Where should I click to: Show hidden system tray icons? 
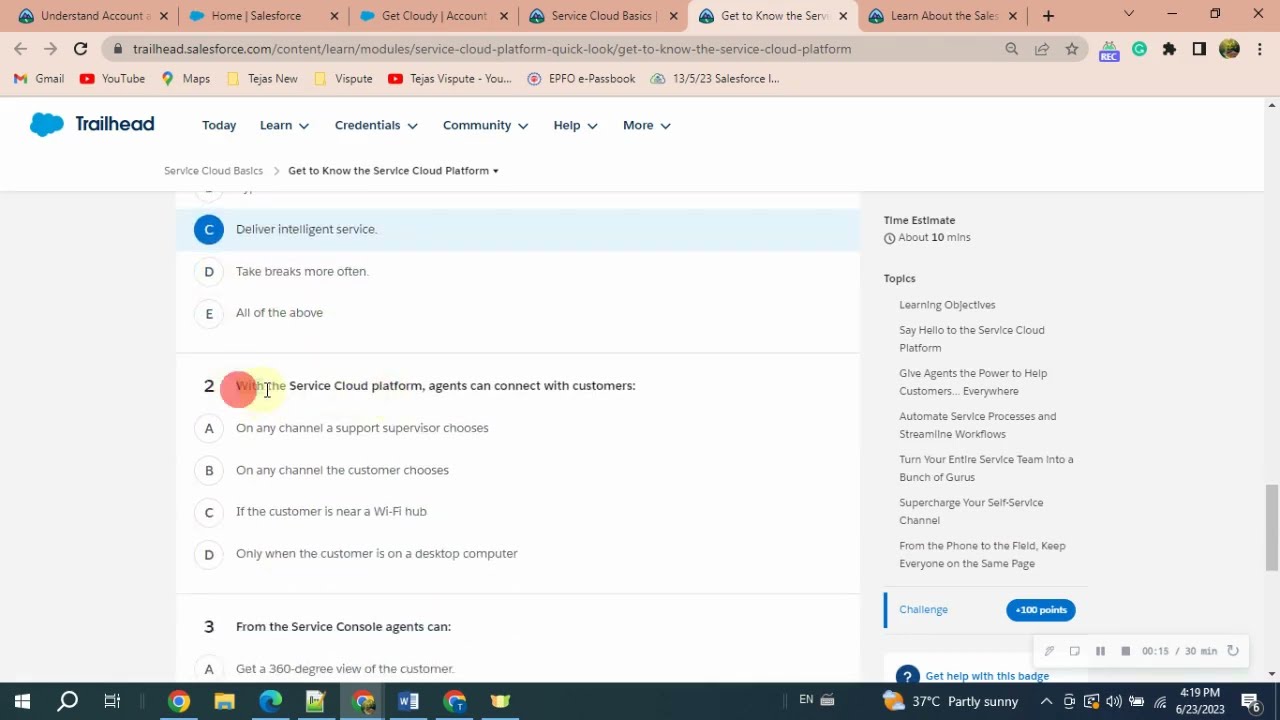pos(1047,701)
